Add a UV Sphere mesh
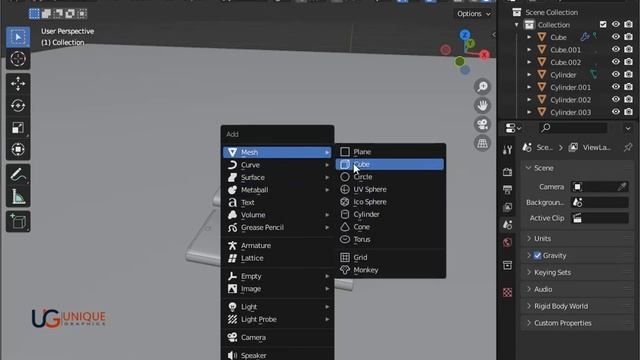The image size is (640, 360). 390,189
